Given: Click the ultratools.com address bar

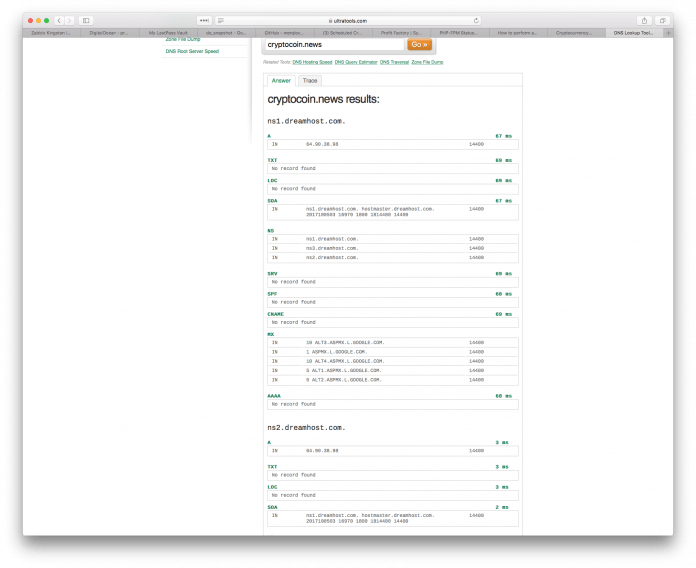Looking at the screenshot, I should [x=348, y=20].
